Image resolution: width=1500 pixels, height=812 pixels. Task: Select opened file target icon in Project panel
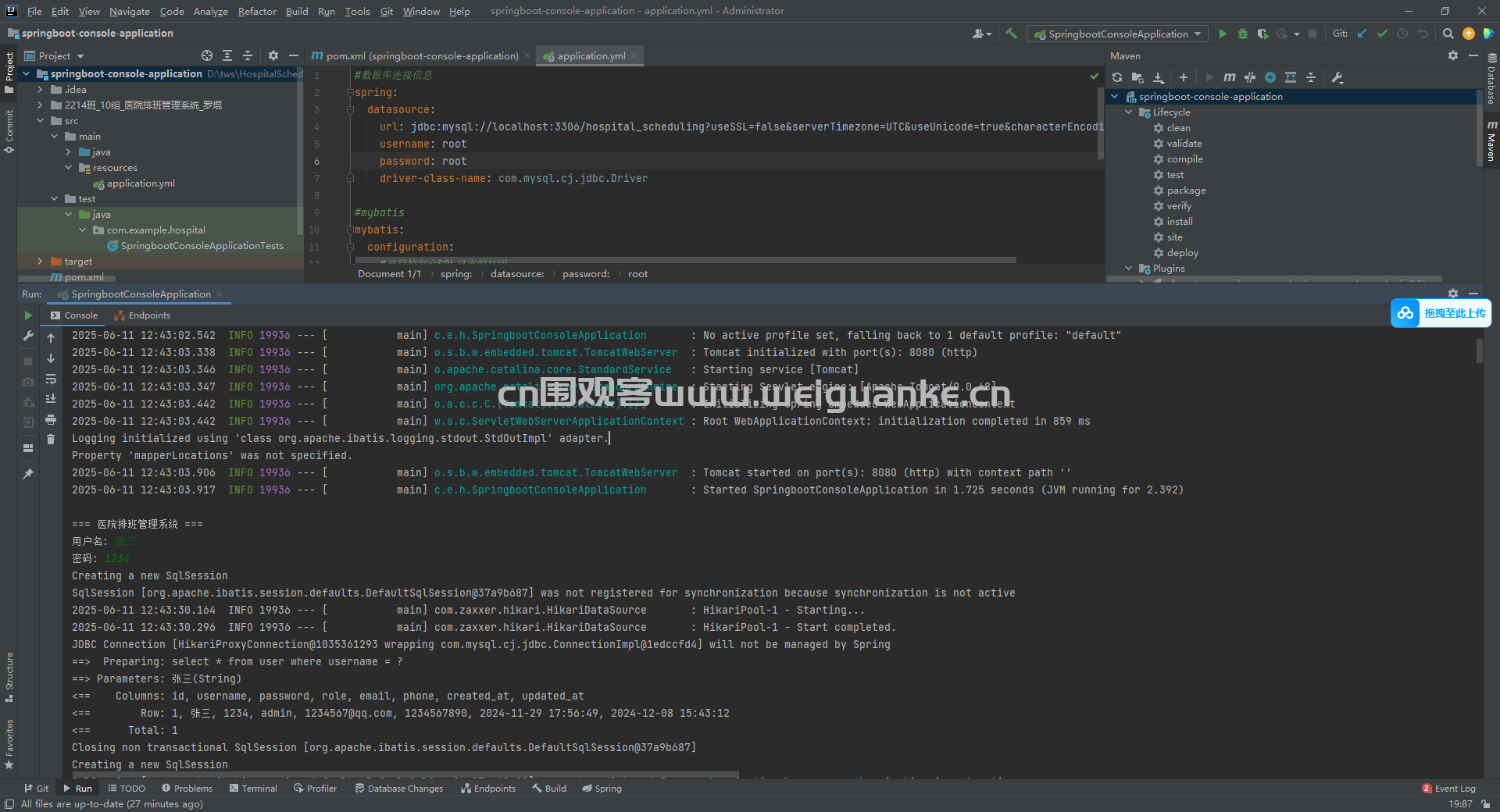tap(207, 55)
